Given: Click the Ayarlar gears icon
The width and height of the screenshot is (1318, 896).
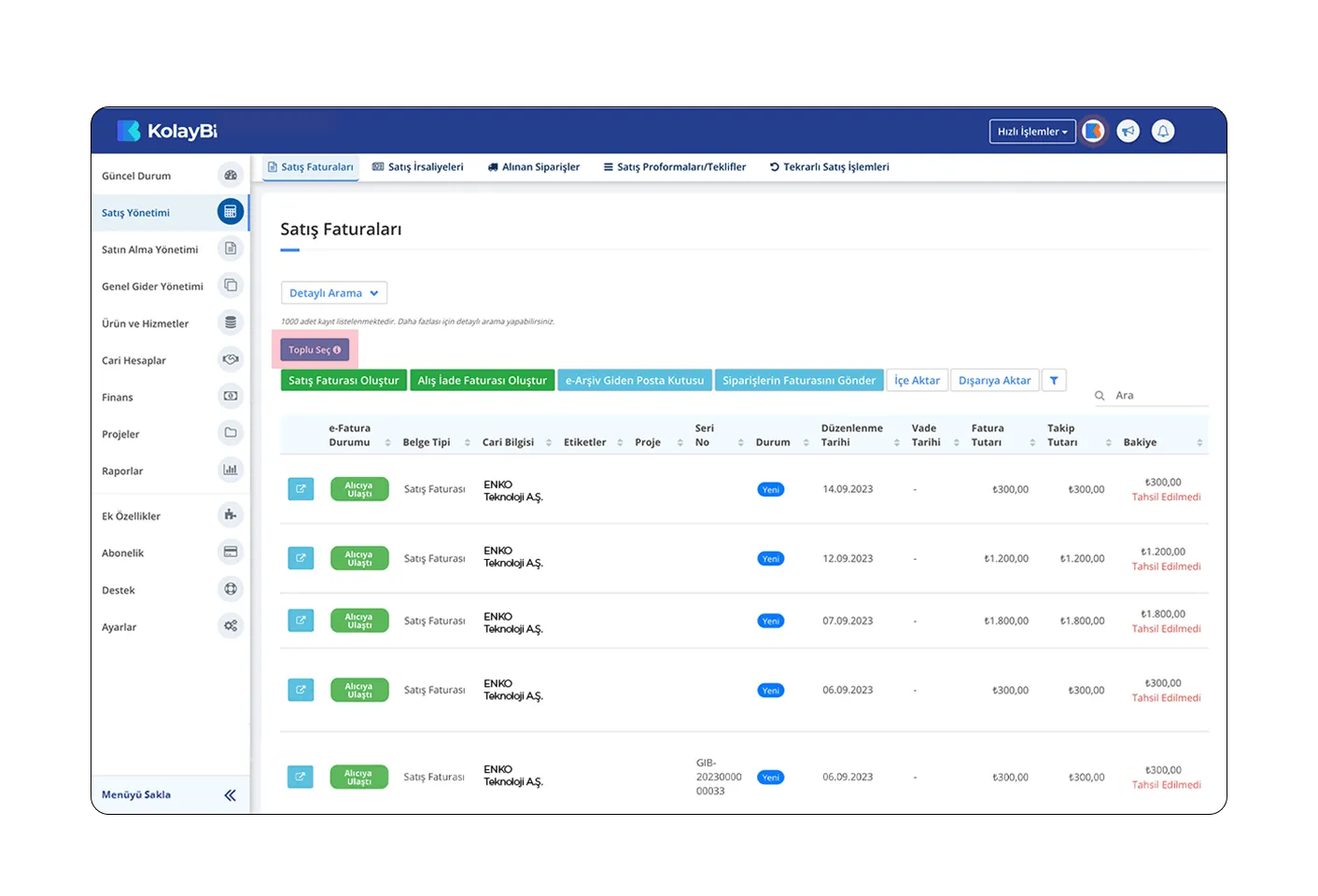Looking at the screenshot, I should coord(231,625).
